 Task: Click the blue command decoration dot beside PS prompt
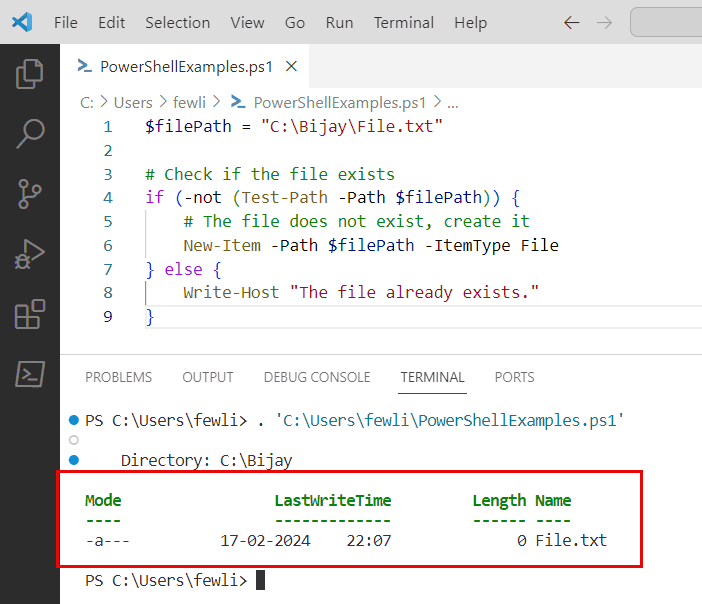74,420
